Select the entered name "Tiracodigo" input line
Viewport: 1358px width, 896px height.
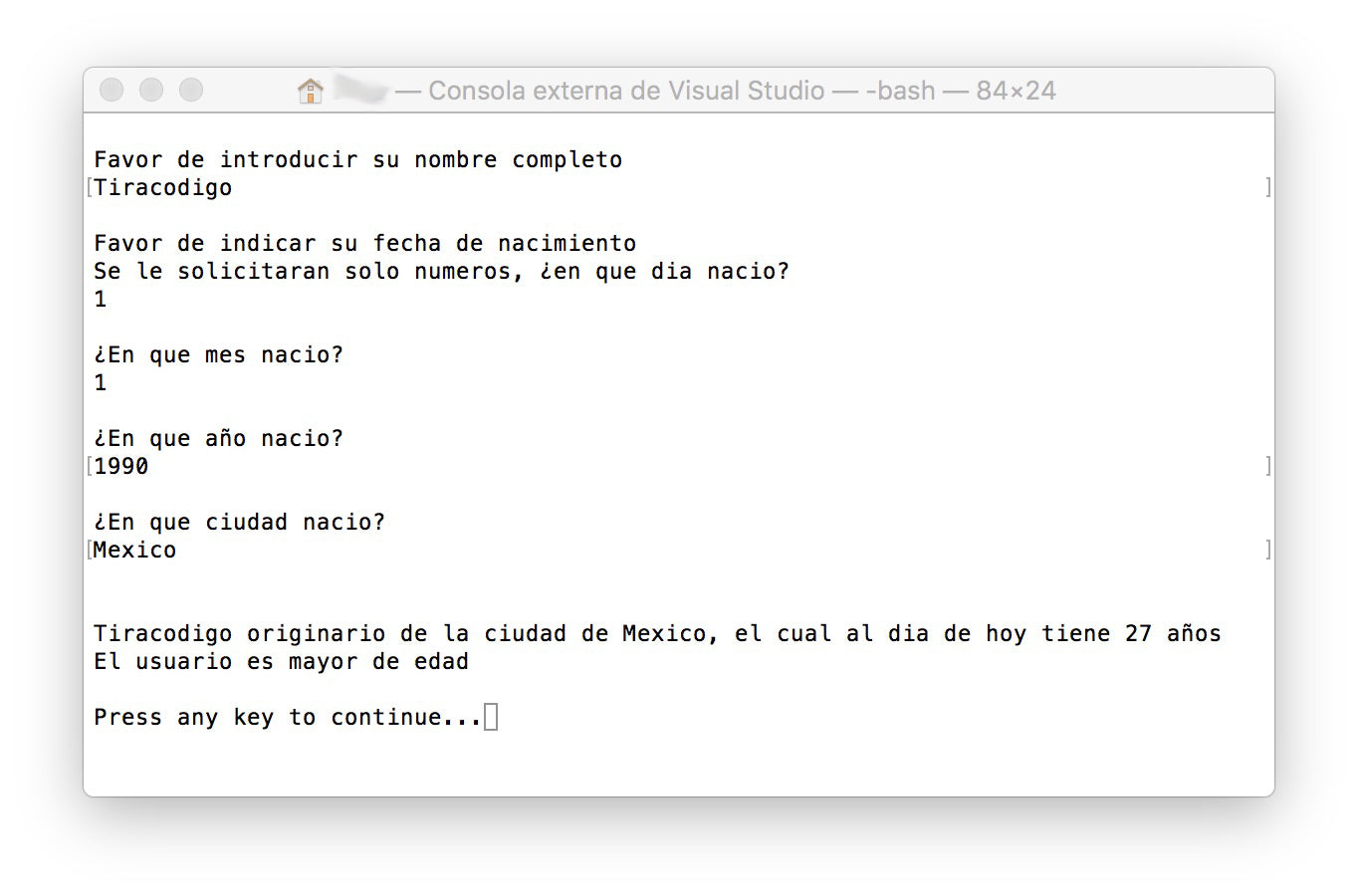click(x=163, y=187)
